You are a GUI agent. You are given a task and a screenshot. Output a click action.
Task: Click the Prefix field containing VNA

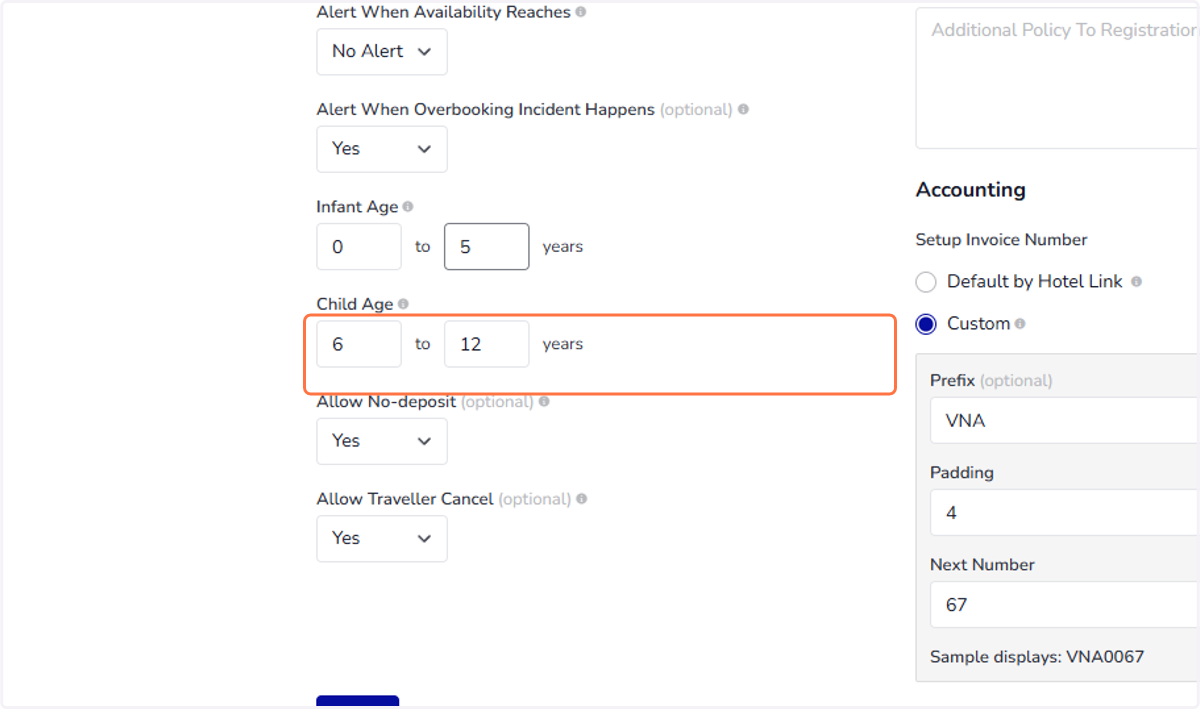click(x=1065, y=421)
